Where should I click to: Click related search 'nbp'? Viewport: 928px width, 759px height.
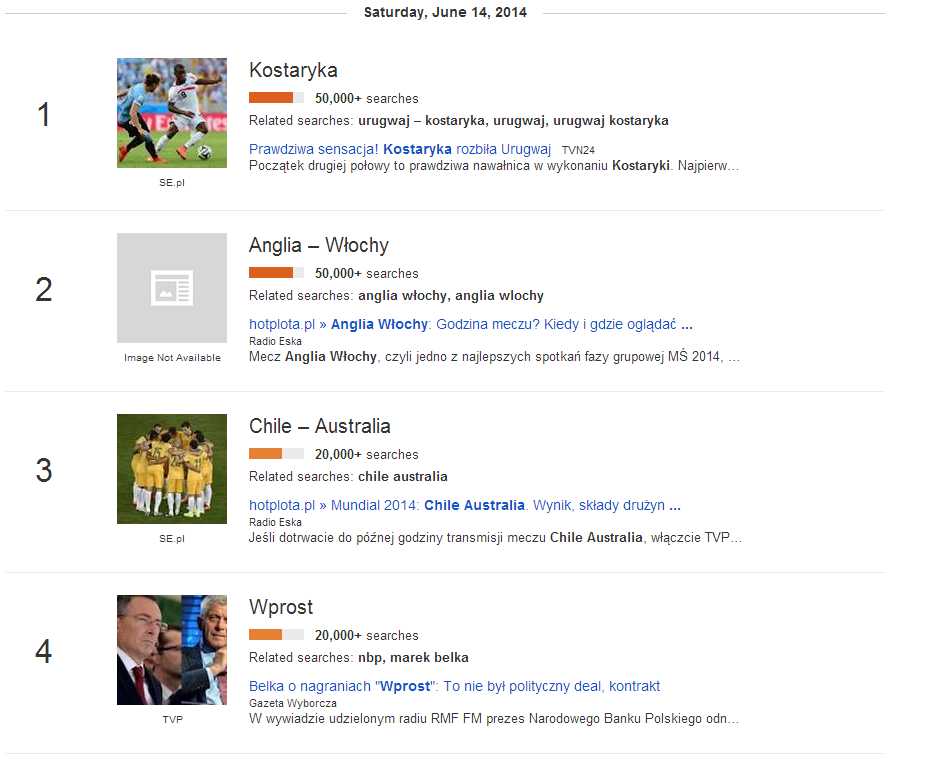(x=370, y=658)
